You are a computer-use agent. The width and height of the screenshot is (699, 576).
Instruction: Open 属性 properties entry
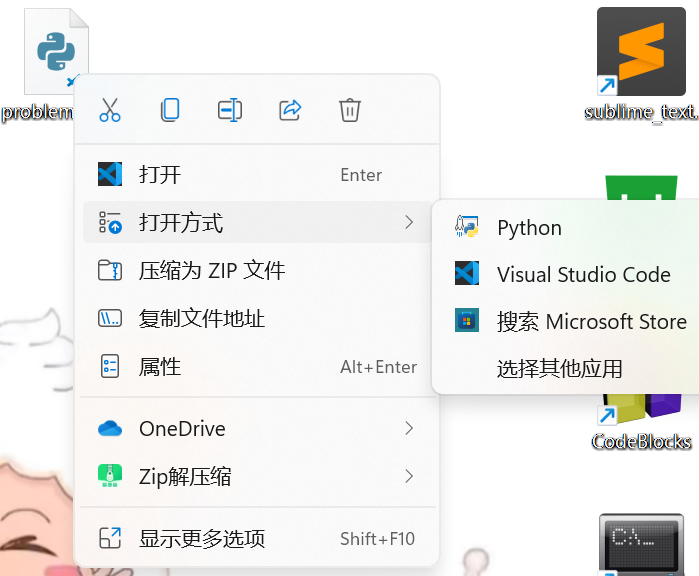(x=257, y=366)
